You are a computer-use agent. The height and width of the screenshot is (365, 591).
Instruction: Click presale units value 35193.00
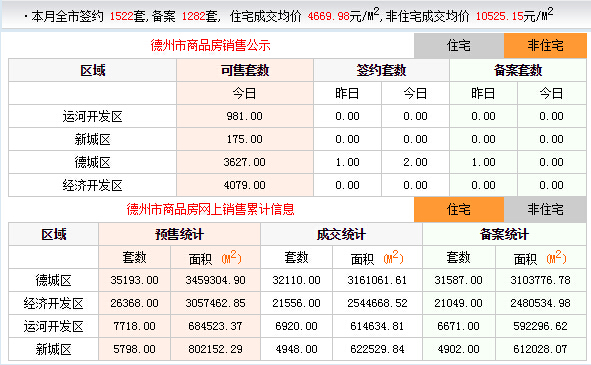click(x=135, y=280)
